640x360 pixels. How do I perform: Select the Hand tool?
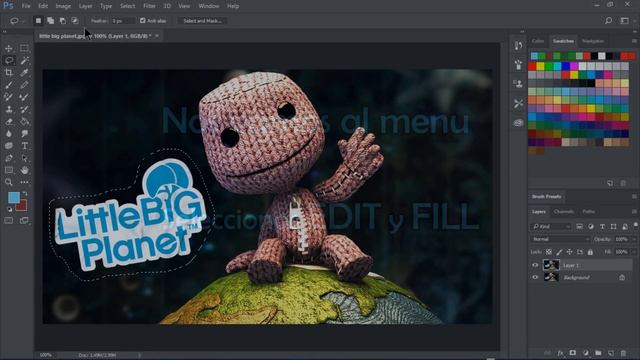24,170
